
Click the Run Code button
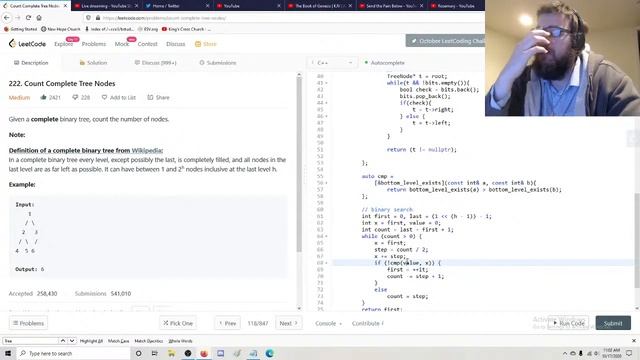568,323
